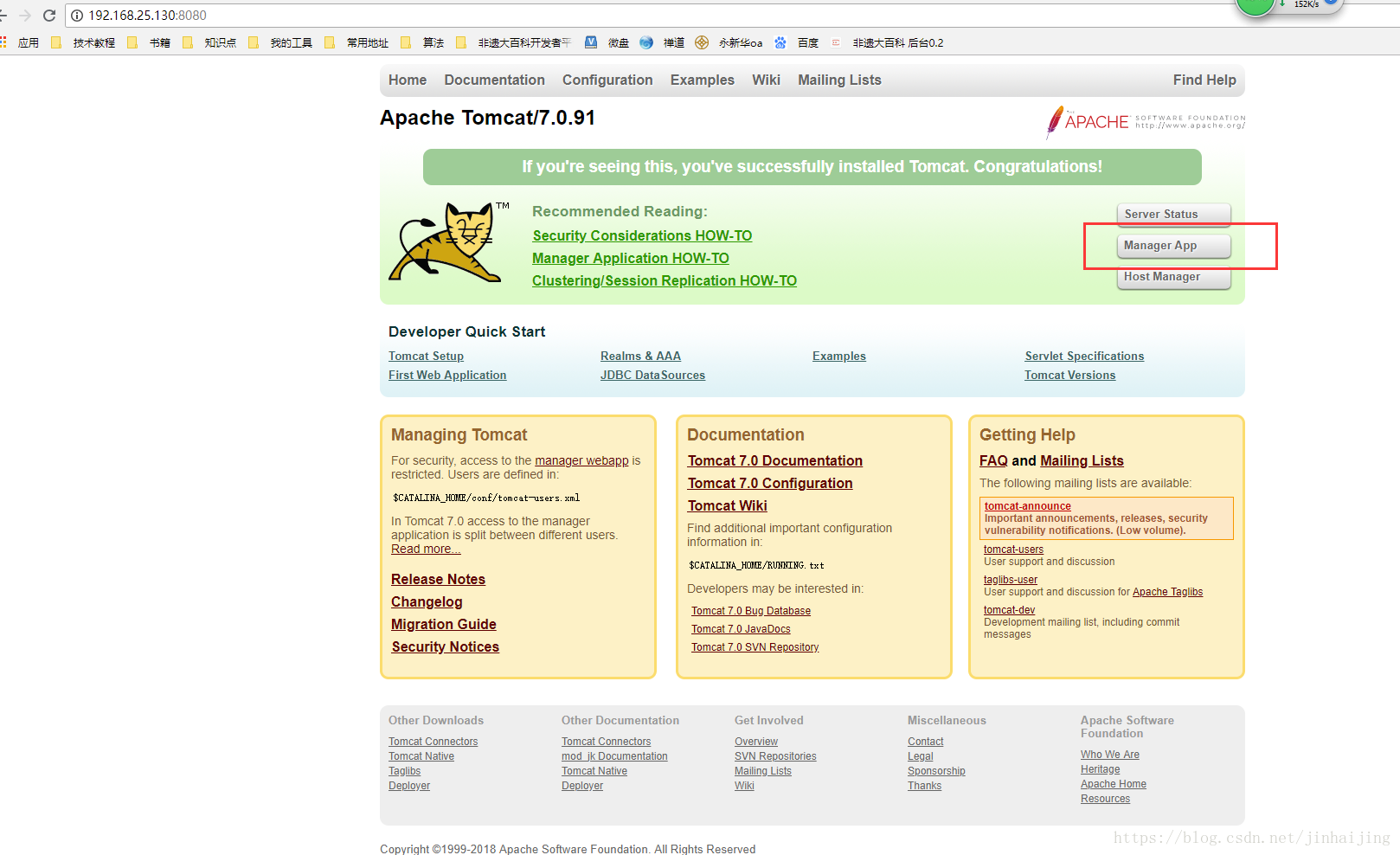Viewport: 1400px width, 855px height.
Task: Open Manager Application HOW-TO link
Action: click(631, 258)
